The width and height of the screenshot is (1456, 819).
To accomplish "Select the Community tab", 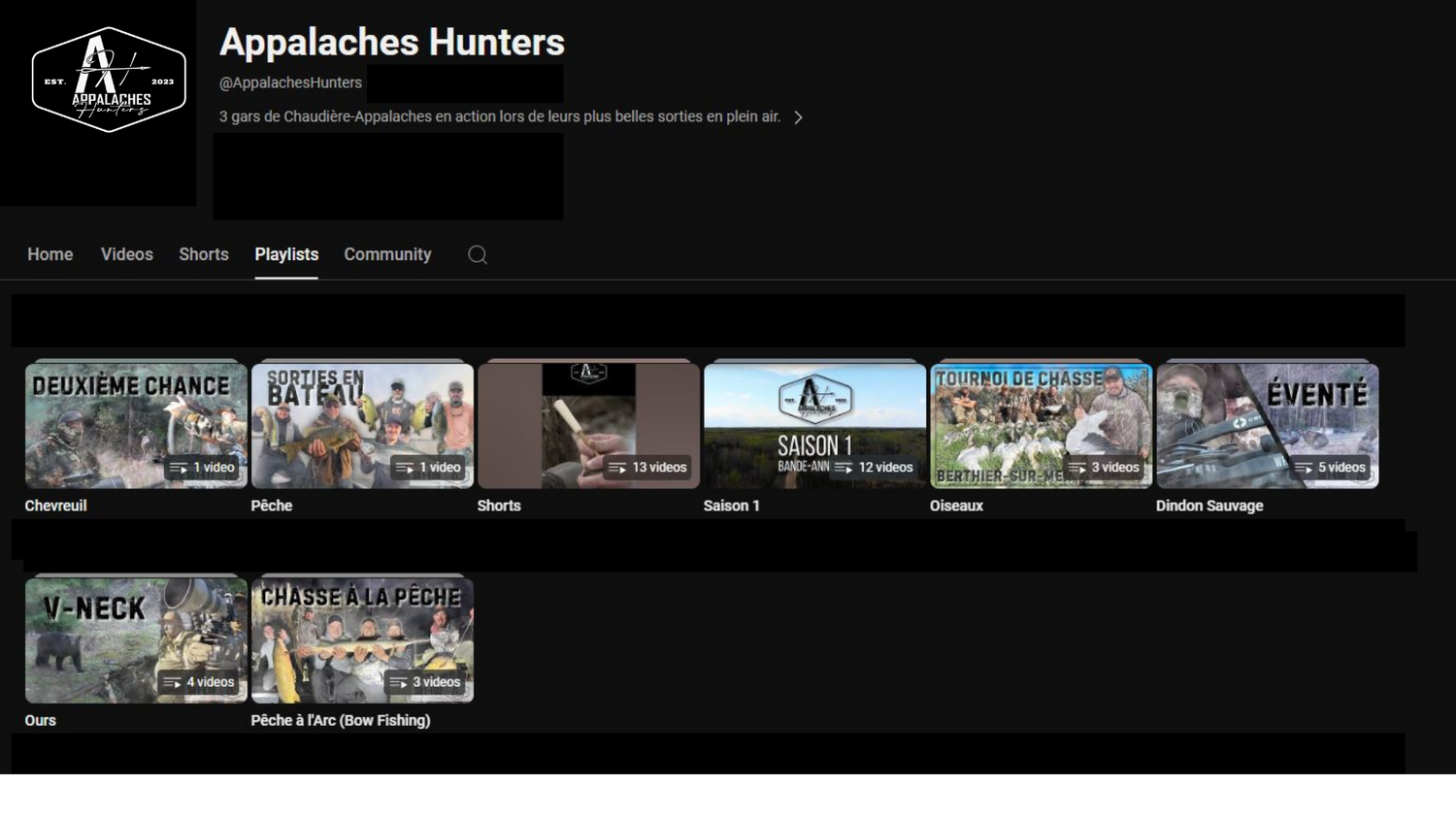I will coord(387,254).
